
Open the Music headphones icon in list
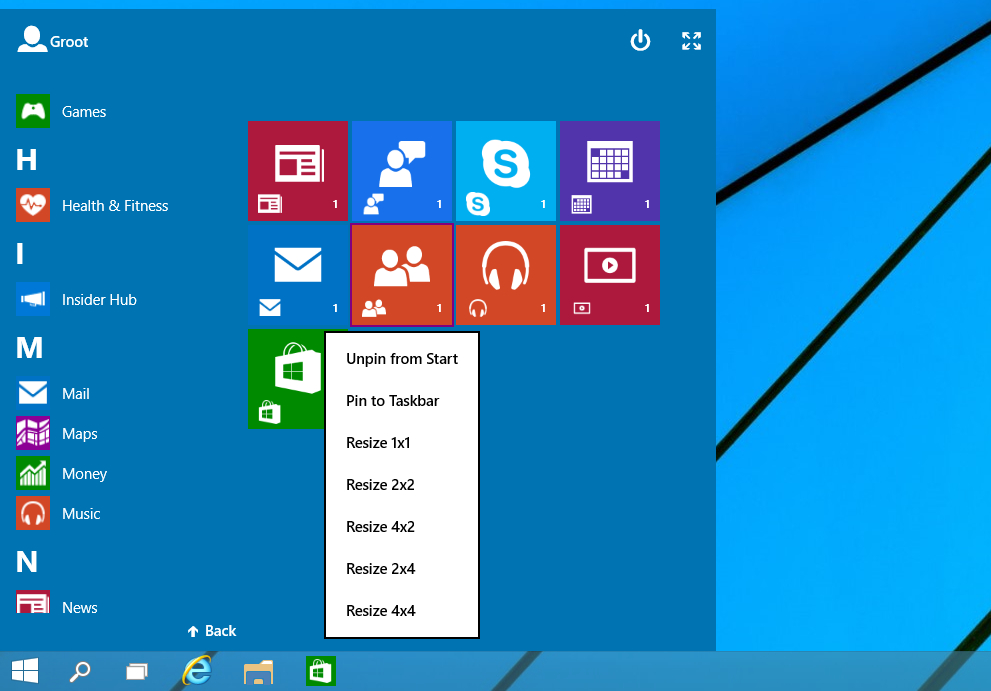click(x=33, y=513)
